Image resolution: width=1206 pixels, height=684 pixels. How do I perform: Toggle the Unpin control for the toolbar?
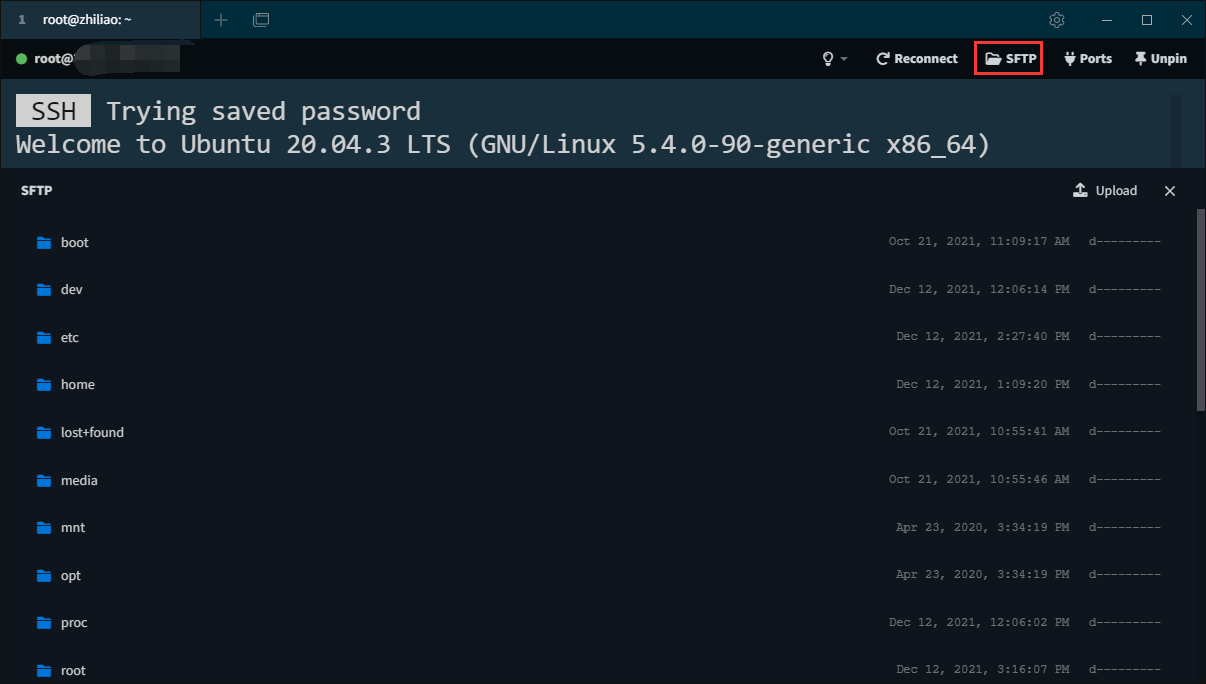[1160, 58]
